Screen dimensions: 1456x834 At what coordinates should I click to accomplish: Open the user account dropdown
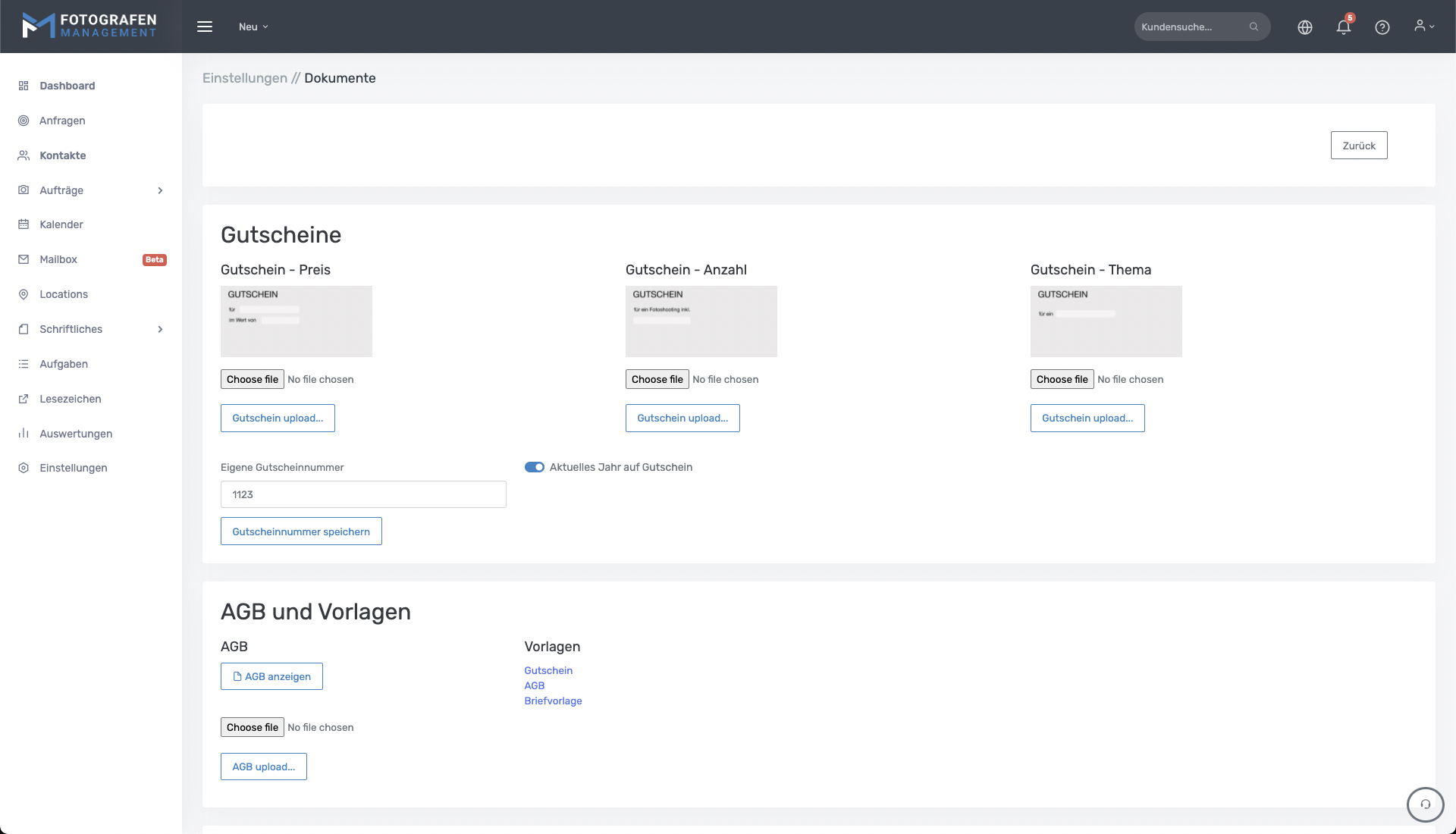1424,26
